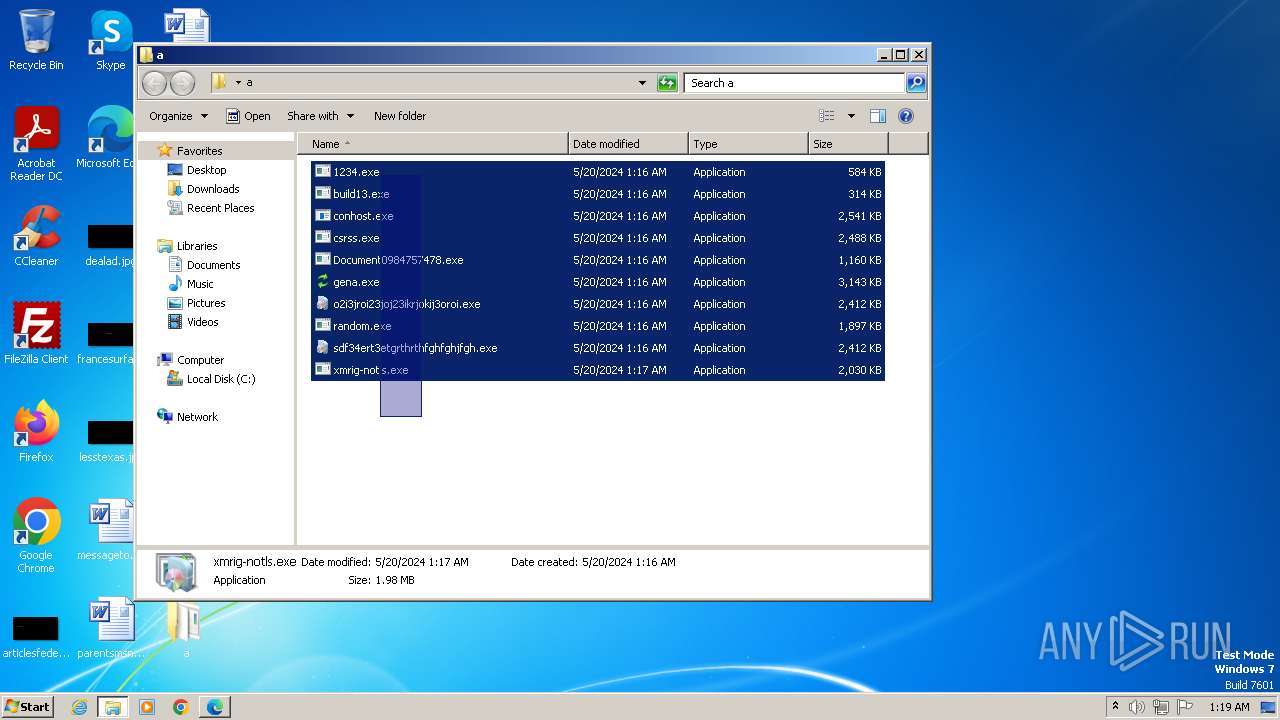Click the Open toolbar button
1280x720 pixels.
pyautogui.click(x=248, y=116)
